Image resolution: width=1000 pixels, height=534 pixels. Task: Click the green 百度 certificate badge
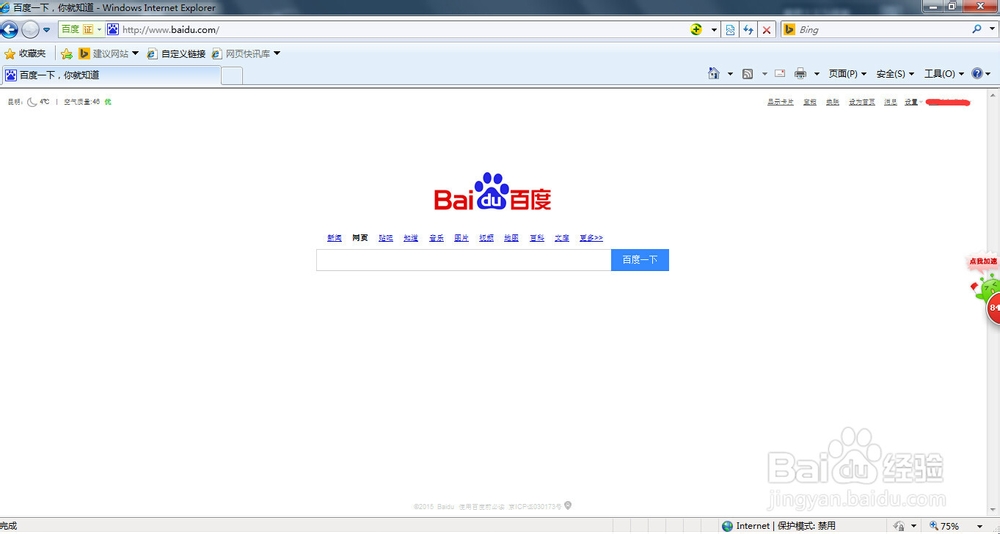[x=82, y=29]
